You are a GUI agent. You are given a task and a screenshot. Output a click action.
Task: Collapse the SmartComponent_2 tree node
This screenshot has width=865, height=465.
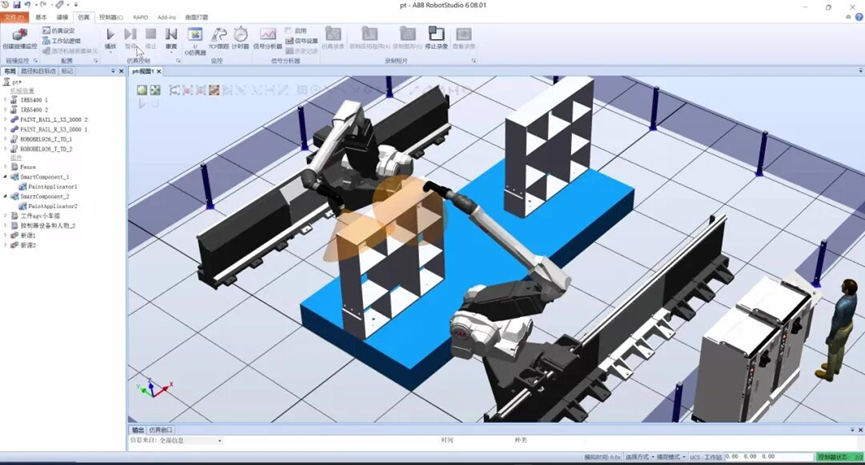point(6,196)
